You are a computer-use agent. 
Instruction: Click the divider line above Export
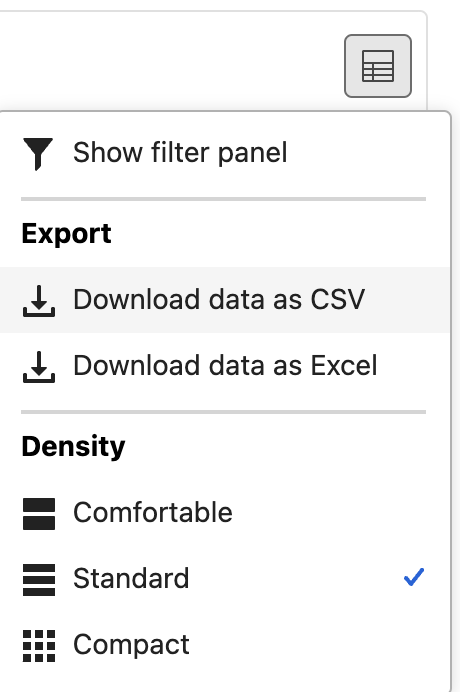[x=223, y=199]
